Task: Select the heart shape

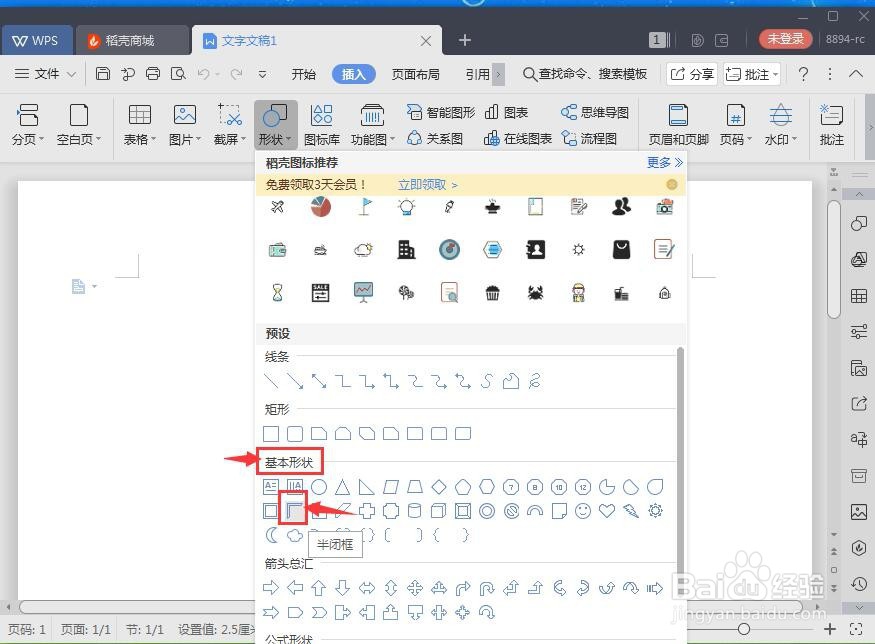Action: (x=607, y=511)
